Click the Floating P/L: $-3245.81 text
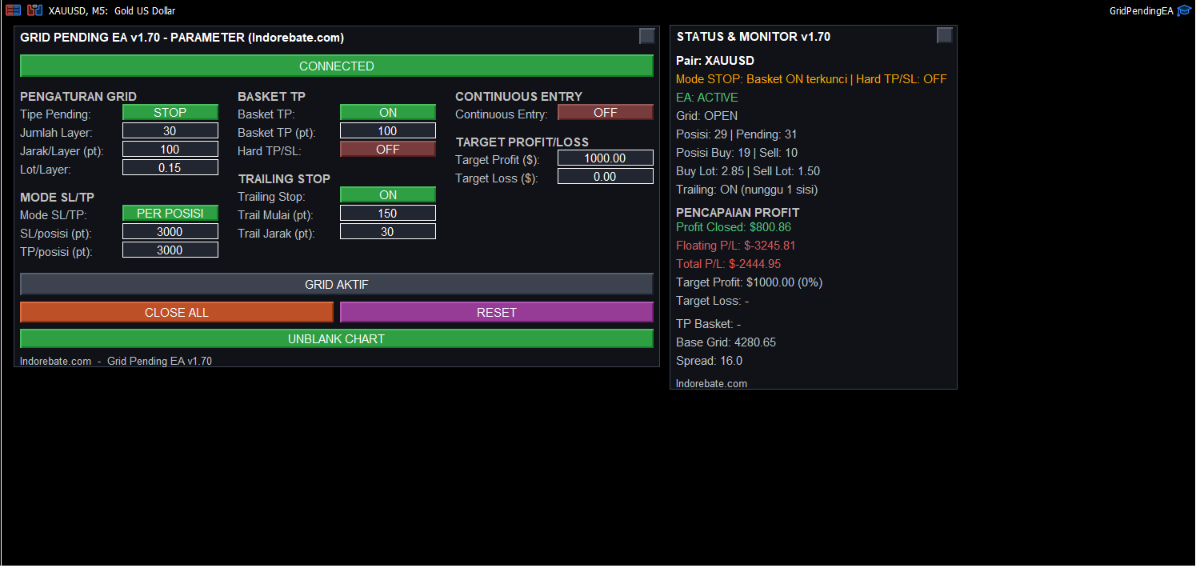Screen dimensions: 1196x566 click(737, 246)
